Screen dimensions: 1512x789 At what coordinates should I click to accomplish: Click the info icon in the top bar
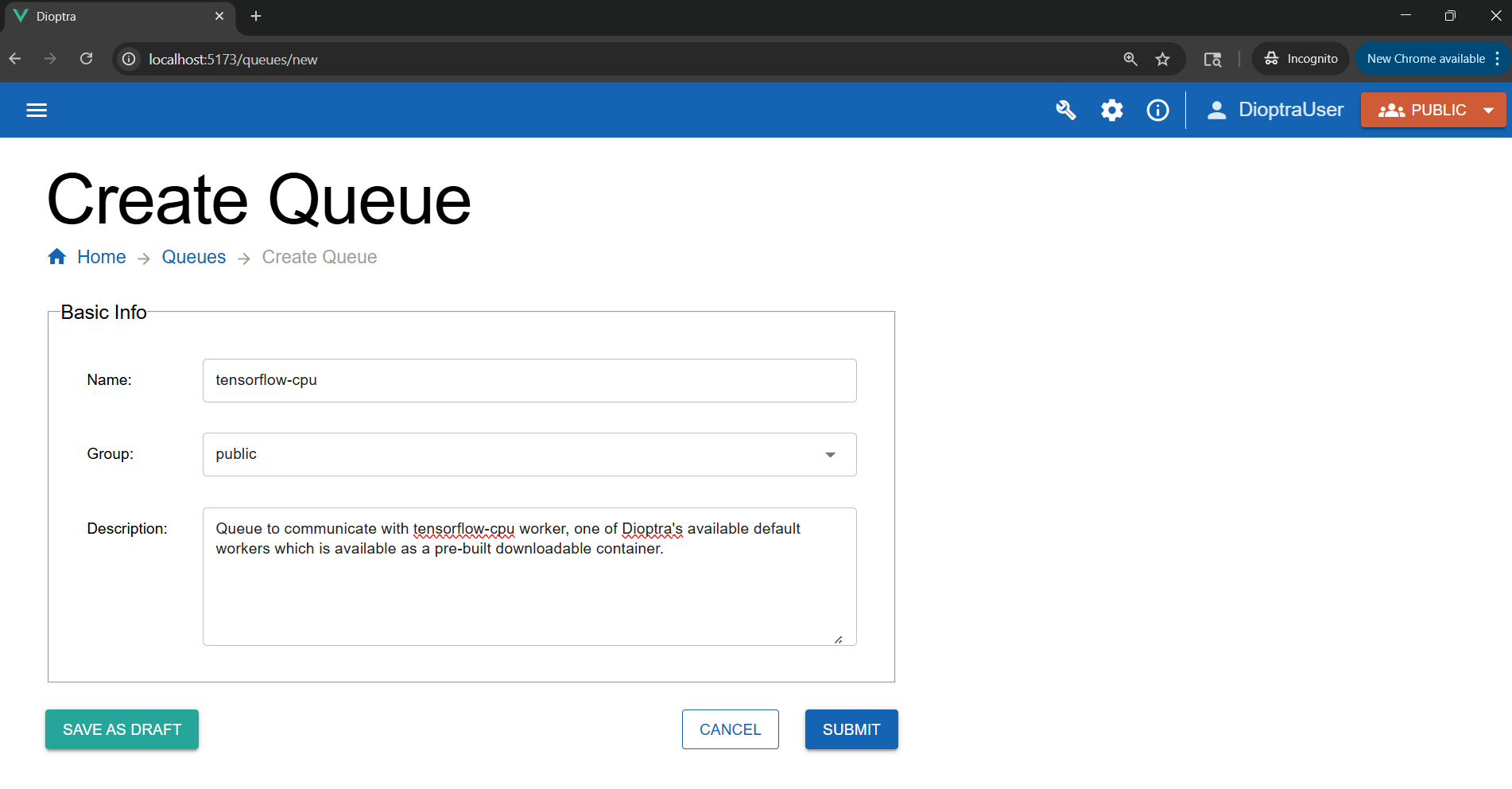coord(1157,110)
